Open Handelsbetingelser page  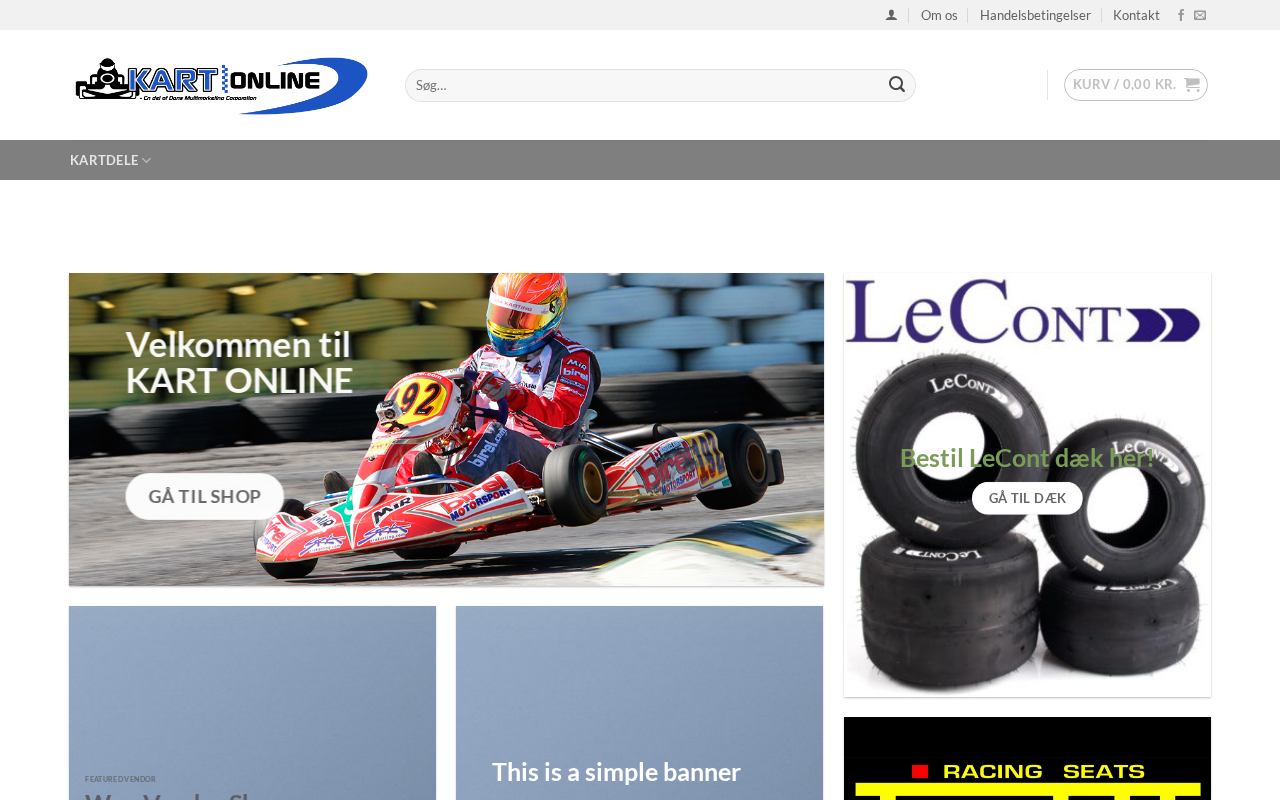click(x=1035, y=15)
